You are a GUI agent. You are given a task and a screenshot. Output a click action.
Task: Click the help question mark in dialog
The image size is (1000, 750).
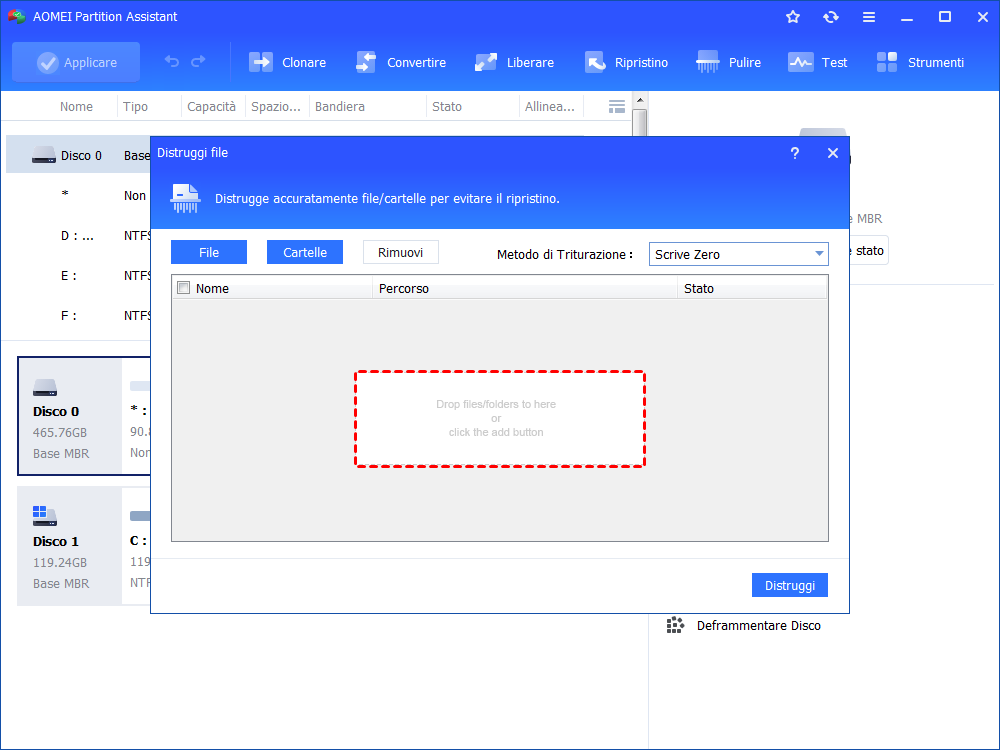tap(795, 153)
